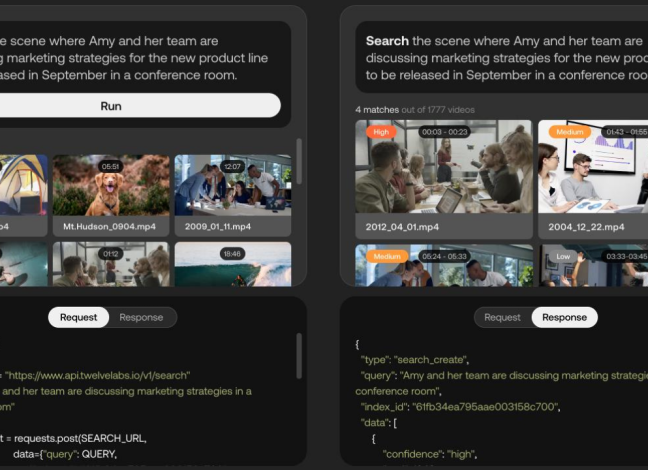The width and height of the screenshot is (648, 470).
Task: Open the tent video thumbnail at left edge
Action: (x=24, y=185)
